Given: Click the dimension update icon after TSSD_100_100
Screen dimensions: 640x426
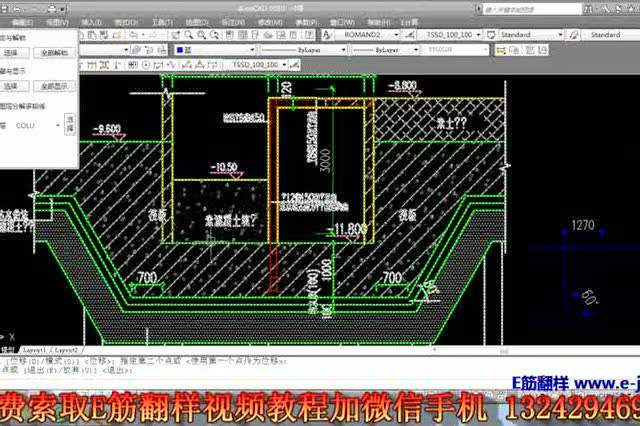Looking at the screenshot, I should tap(295, 65).
